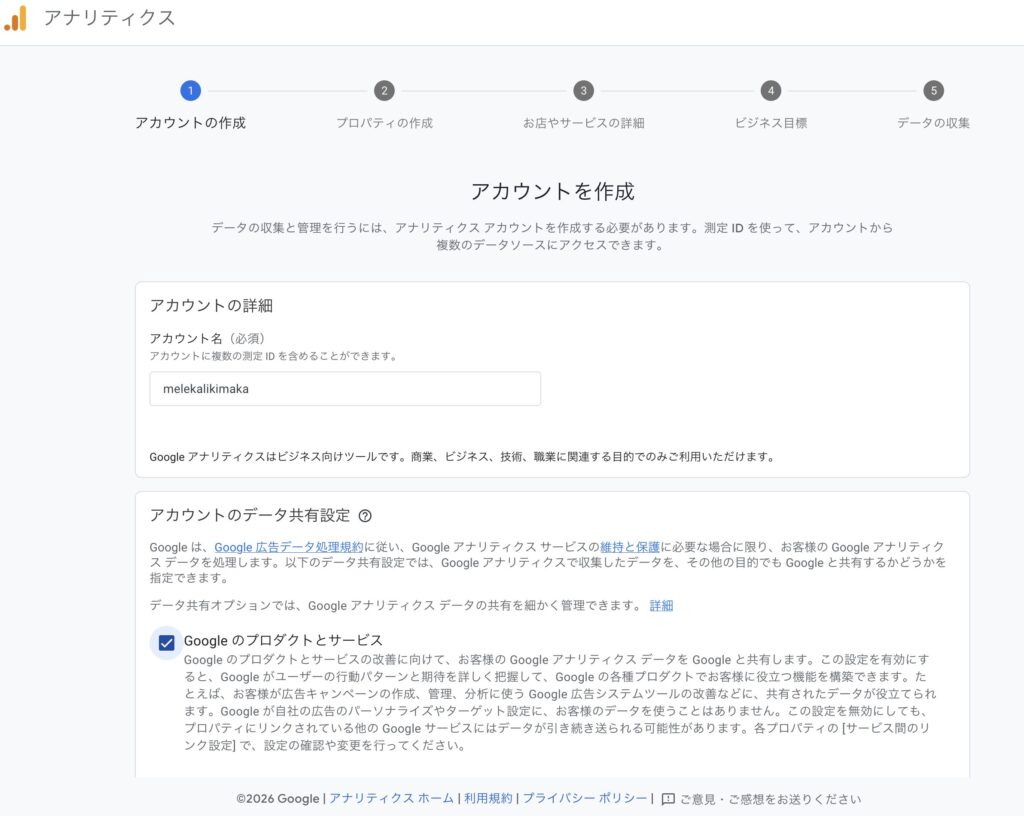Viewport: 1024px width, 816px height.
Task: Open the プライバシー ポリシー footer link
Action: (585, 799)
